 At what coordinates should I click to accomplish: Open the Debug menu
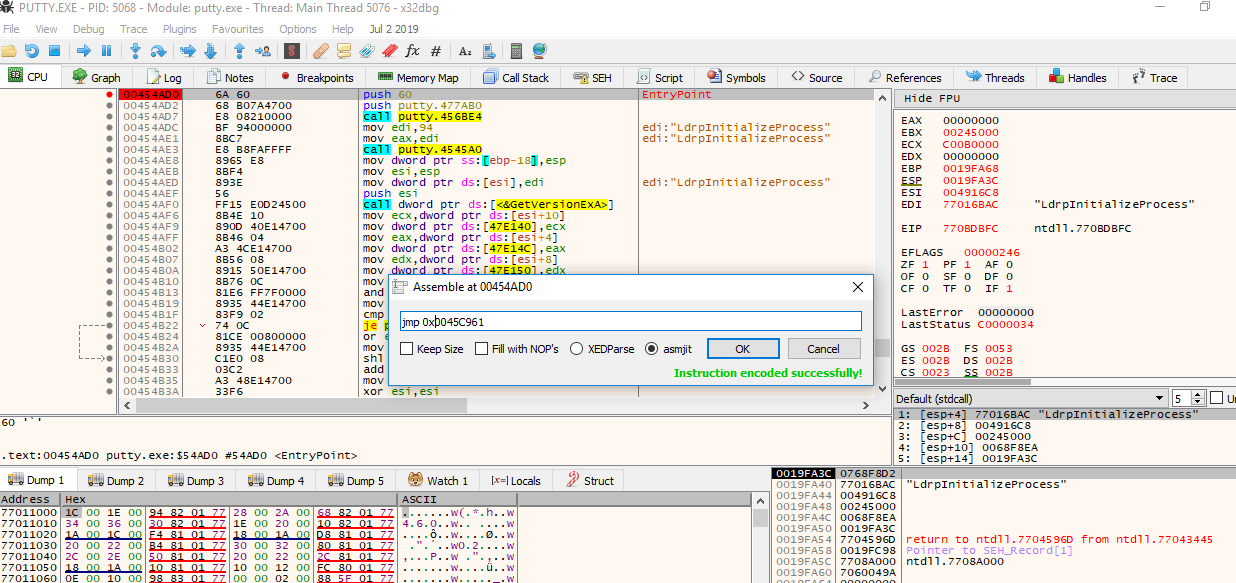coord(88,29)
